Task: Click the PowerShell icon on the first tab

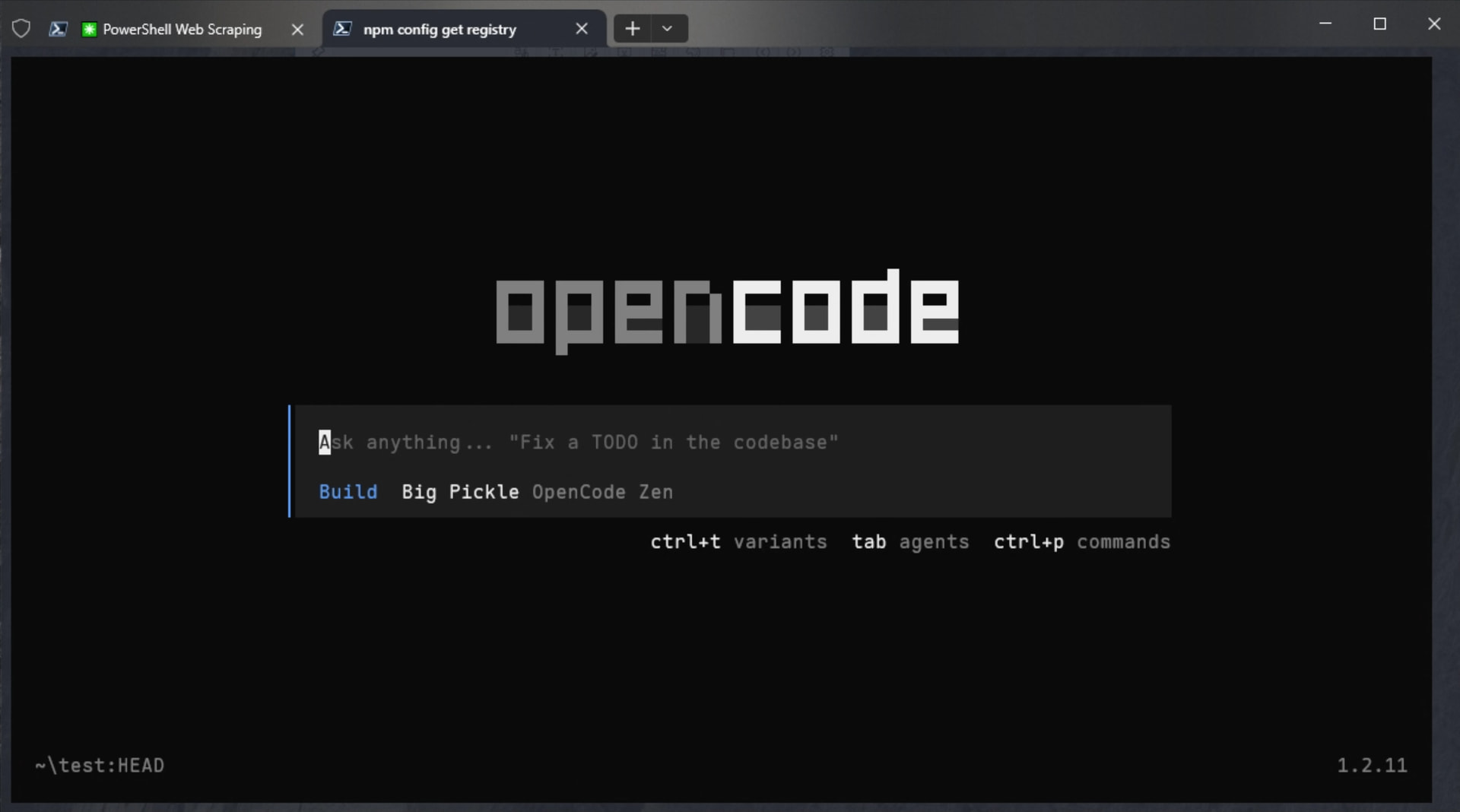Action: click(58, 29)
